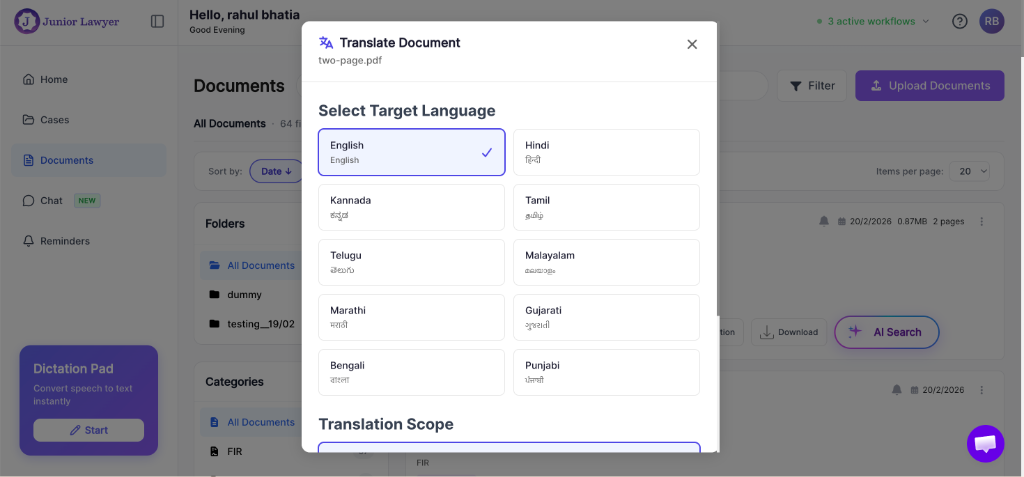Select Marathi language card
Screen dimensions: 1024x477
tap(411, 317)
